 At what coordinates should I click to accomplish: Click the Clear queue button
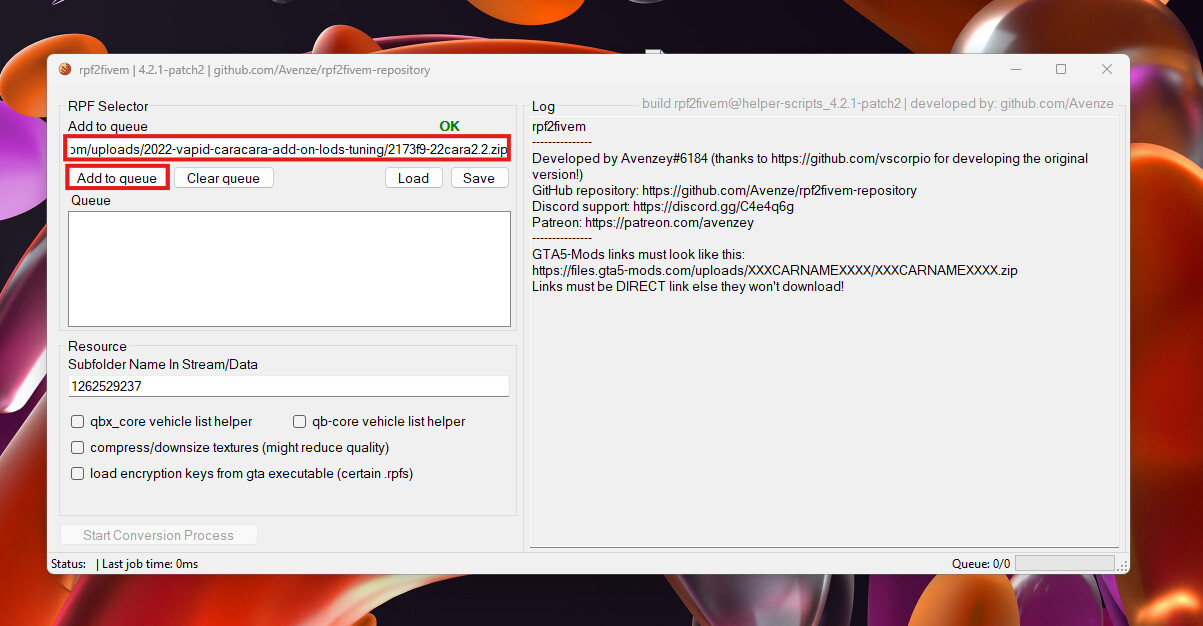(x=223, y=178)
